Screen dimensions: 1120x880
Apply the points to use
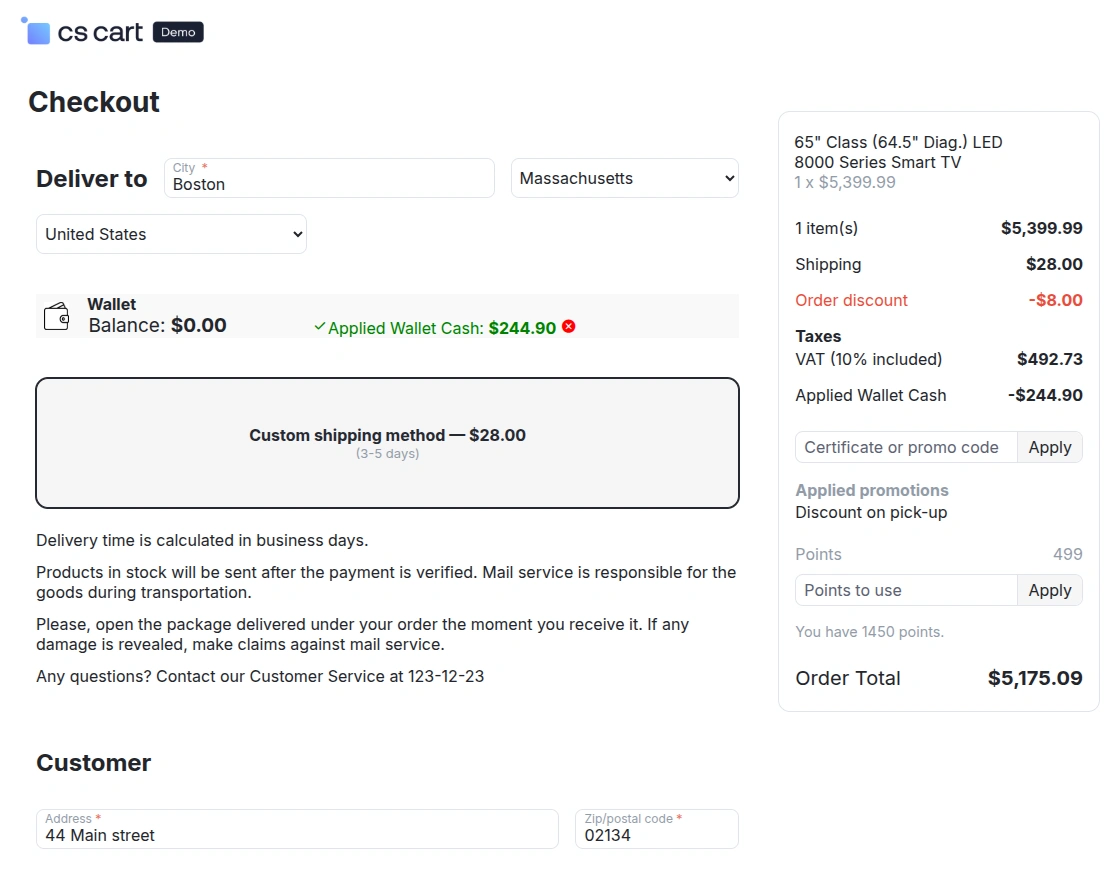click(x=1049, y=590)
